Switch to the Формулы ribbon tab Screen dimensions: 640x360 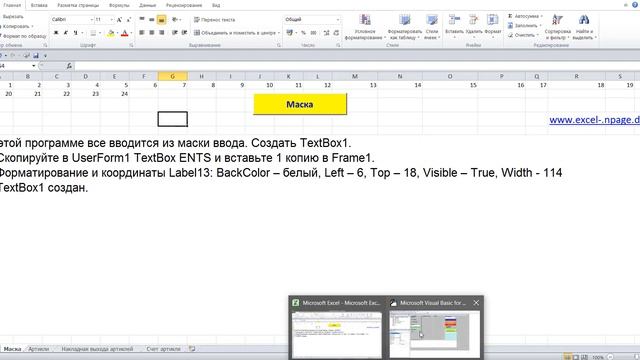[x=119, y=5]
